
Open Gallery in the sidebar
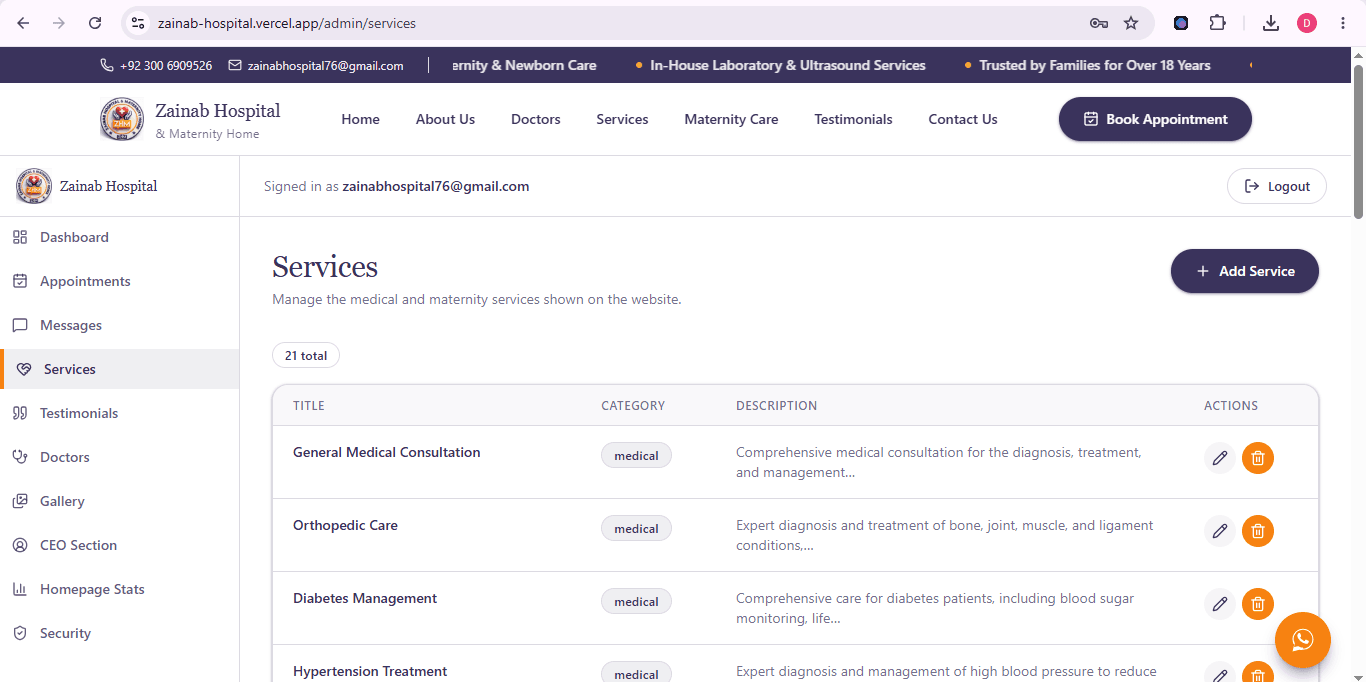click(x=120, y=501)
